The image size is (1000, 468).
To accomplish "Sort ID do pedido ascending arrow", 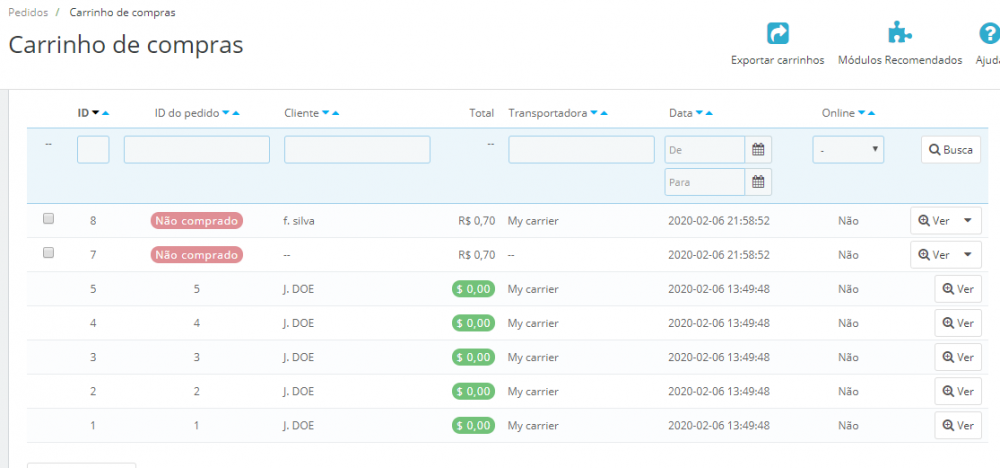I will 235,113.
